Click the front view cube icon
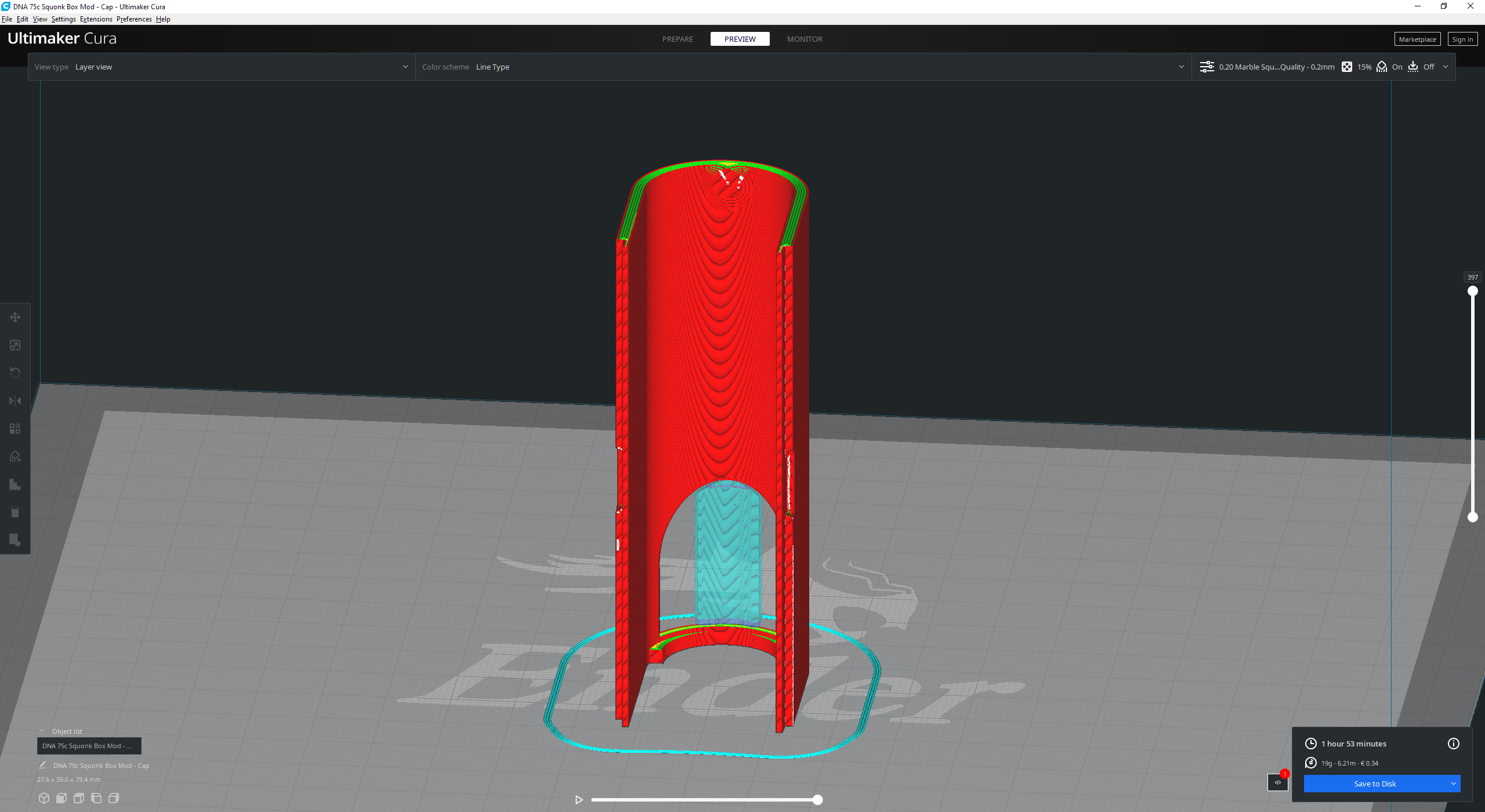 pos(61,798)
